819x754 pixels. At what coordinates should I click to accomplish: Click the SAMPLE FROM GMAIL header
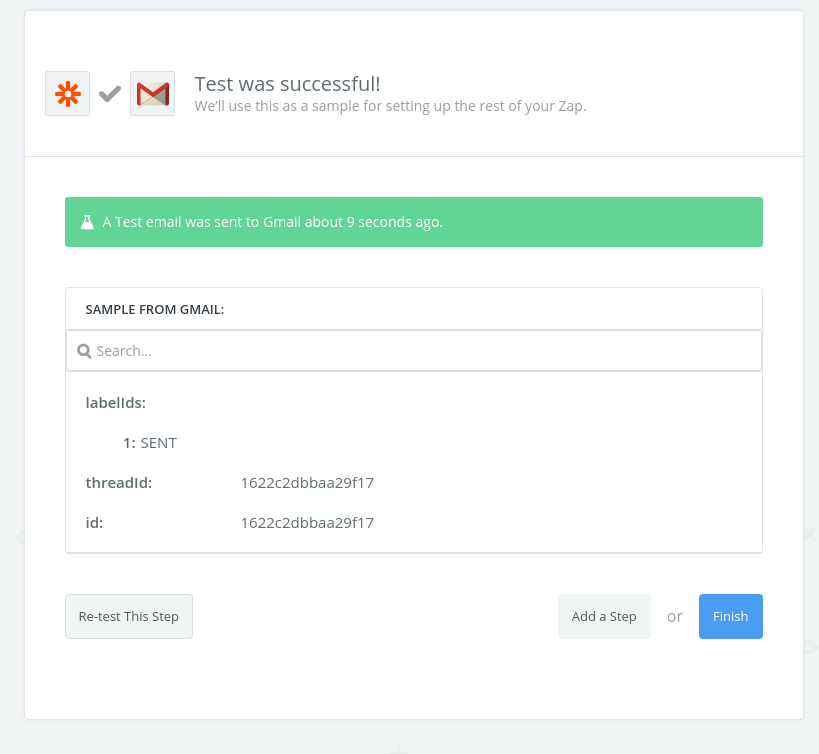pos(155,310)
